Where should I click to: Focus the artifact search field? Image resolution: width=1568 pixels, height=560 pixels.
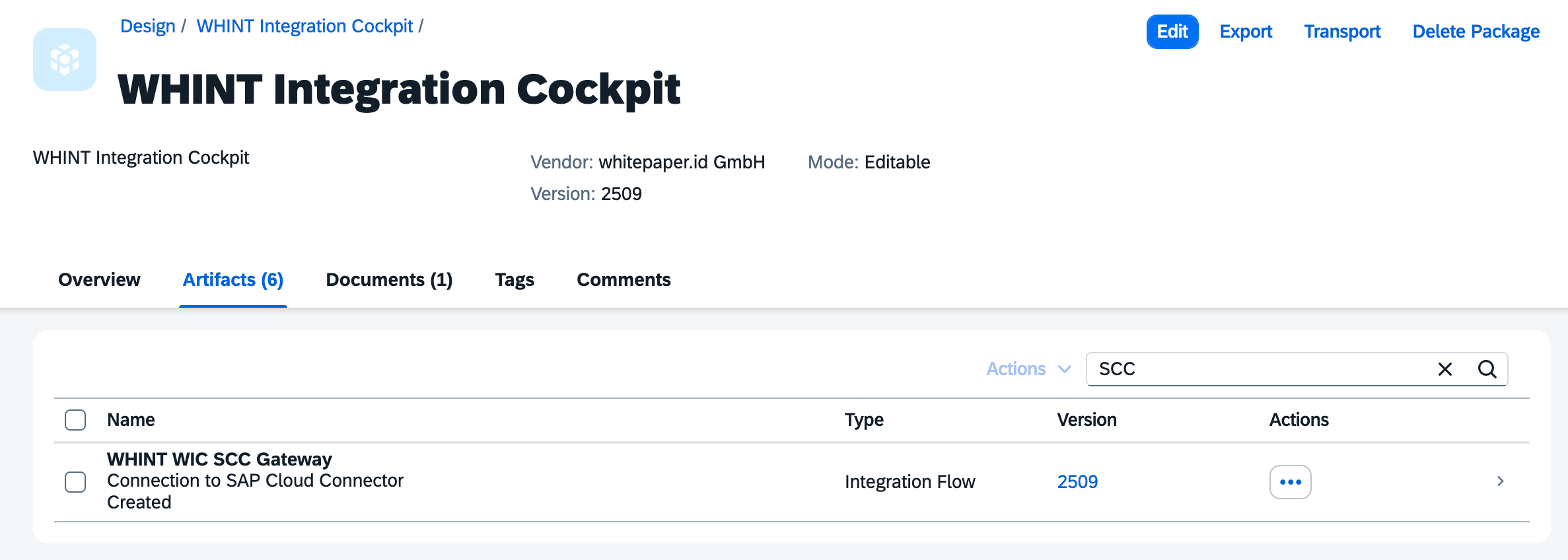tap(1255, 369)
